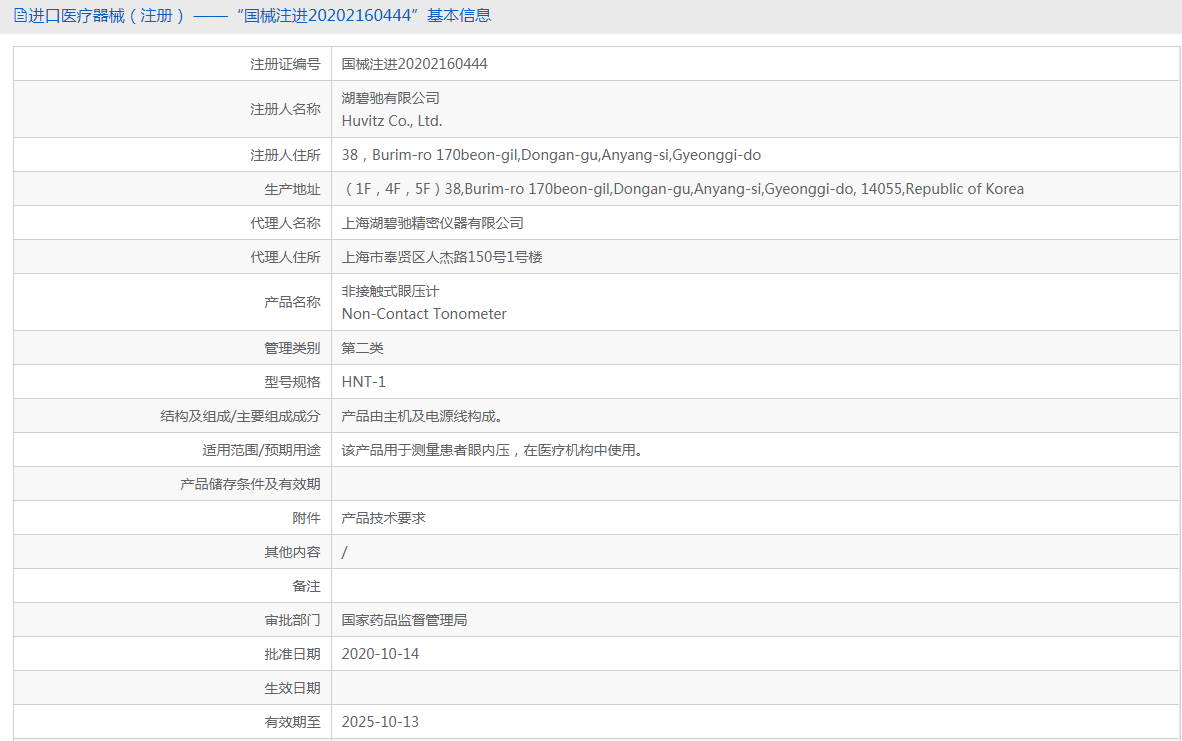This screenshot has width=1182, height=741.
Task: Select the 适用范围/预期用途 row label
Action: tap(262, 450)
